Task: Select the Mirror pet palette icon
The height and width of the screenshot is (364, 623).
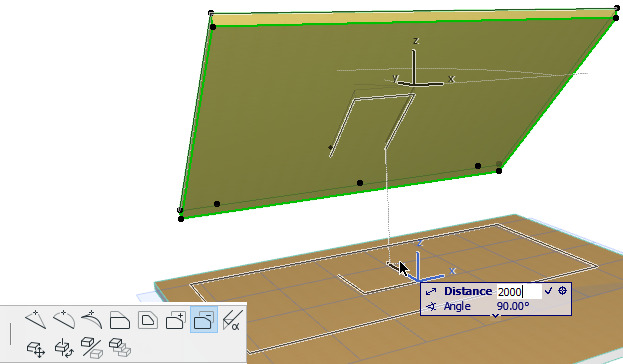Action: pos(92,348)
